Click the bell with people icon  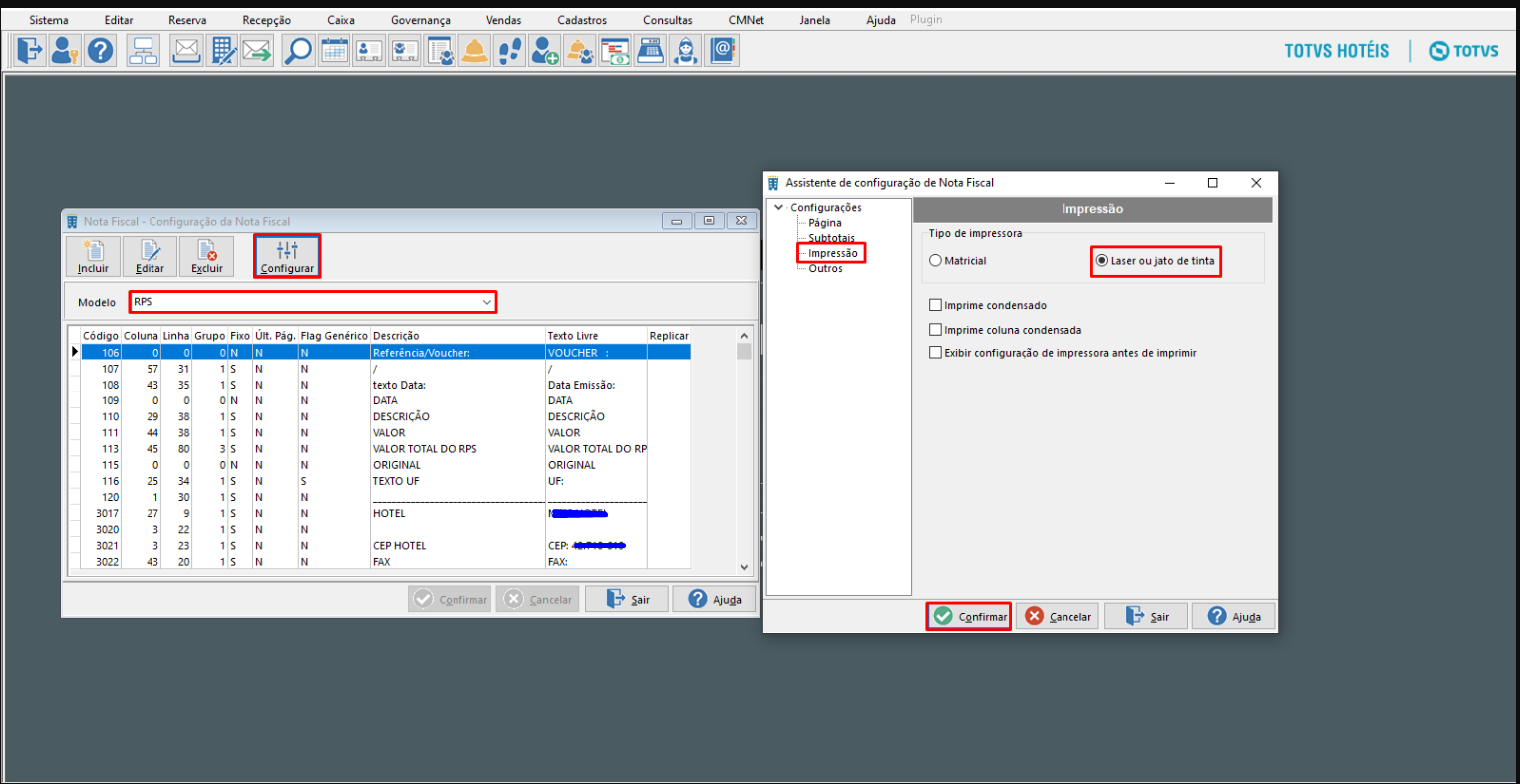click(580, 50)
